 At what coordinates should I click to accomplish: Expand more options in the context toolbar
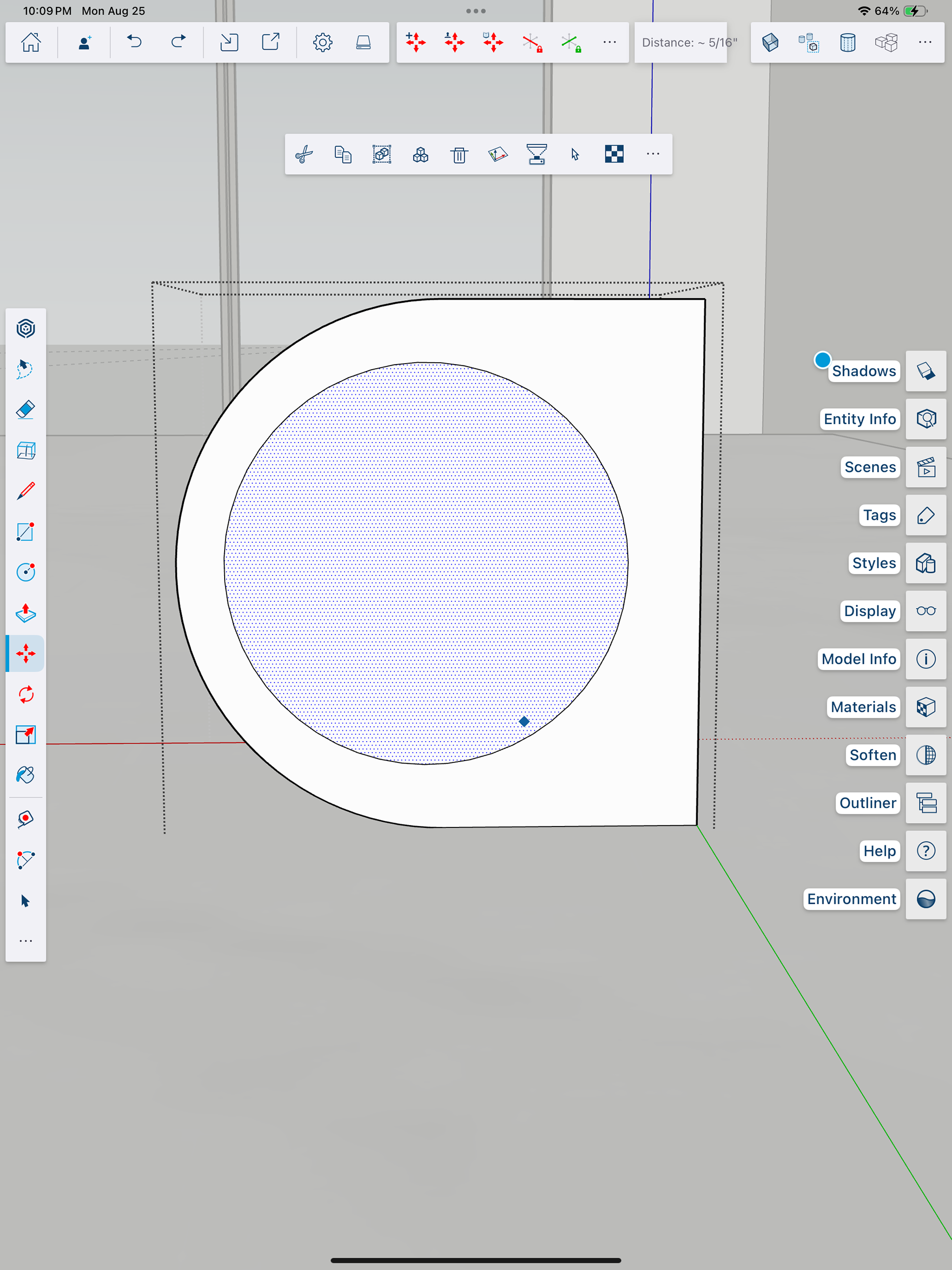click(x=653, y=154)
